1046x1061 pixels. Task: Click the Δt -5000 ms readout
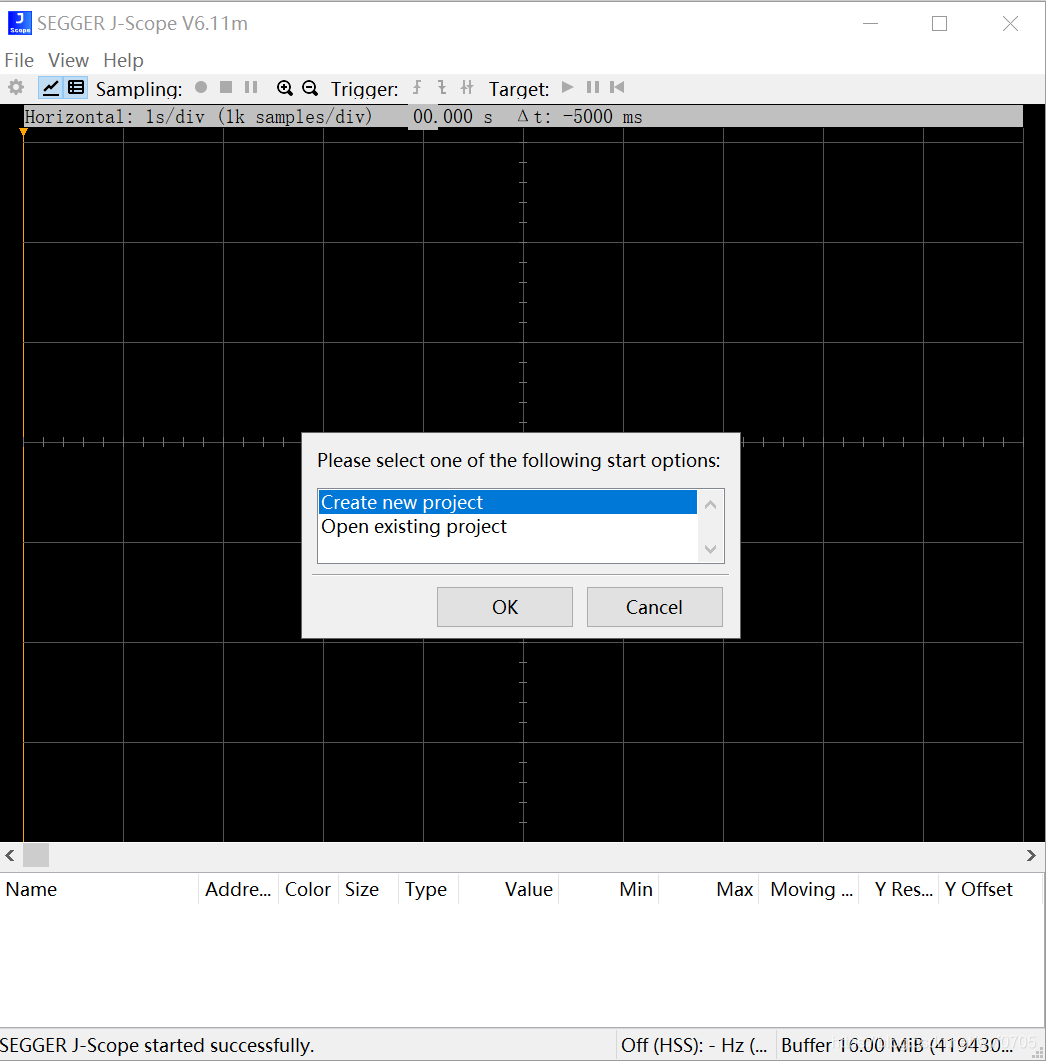coord(580,116)
